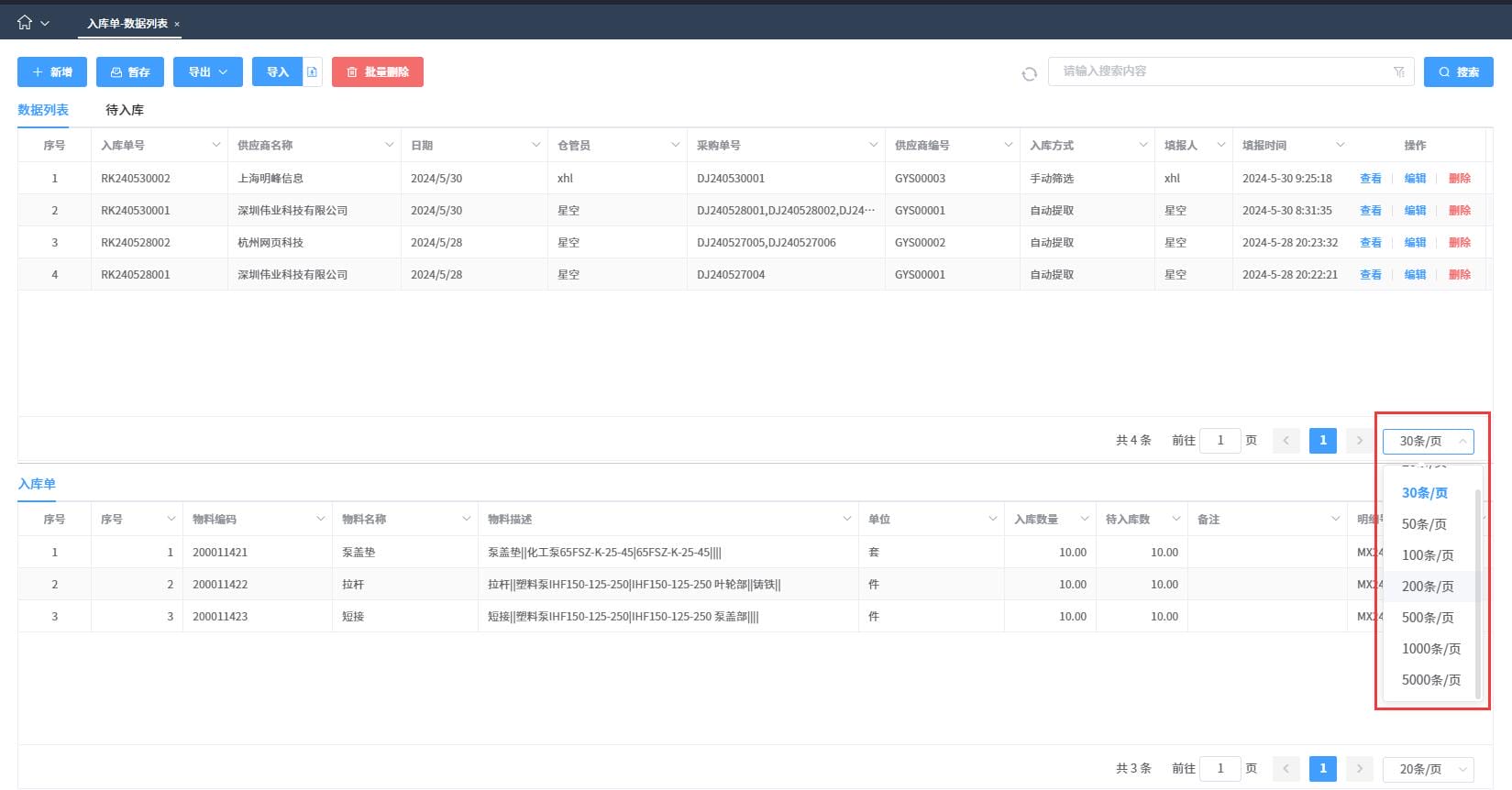Image resolution: width=1512 pixels, height=790 pixels.
Task: Focus upper table 前往 page number input
Action: [1220, 441]
